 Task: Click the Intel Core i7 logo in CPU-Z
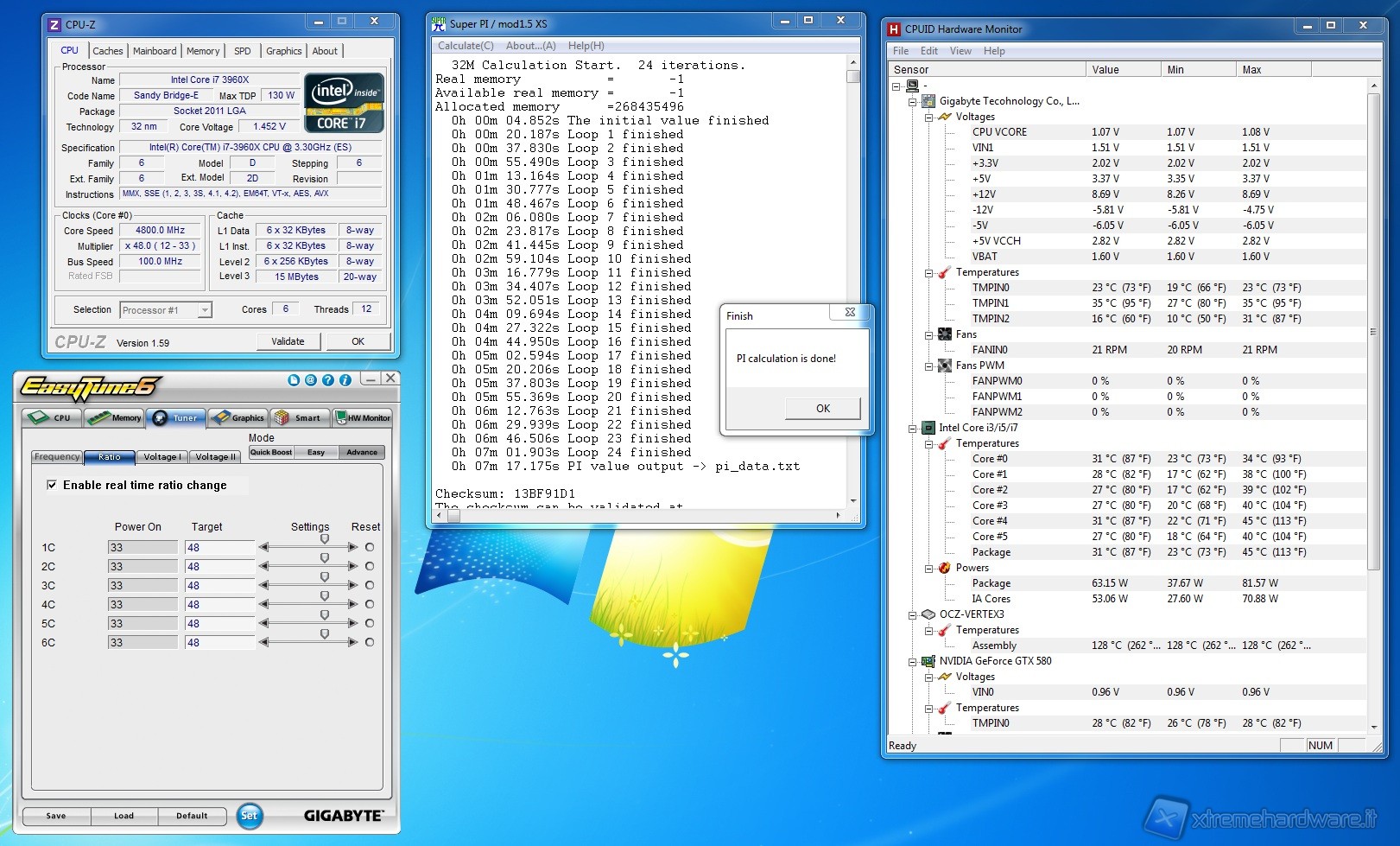[344, 103]
